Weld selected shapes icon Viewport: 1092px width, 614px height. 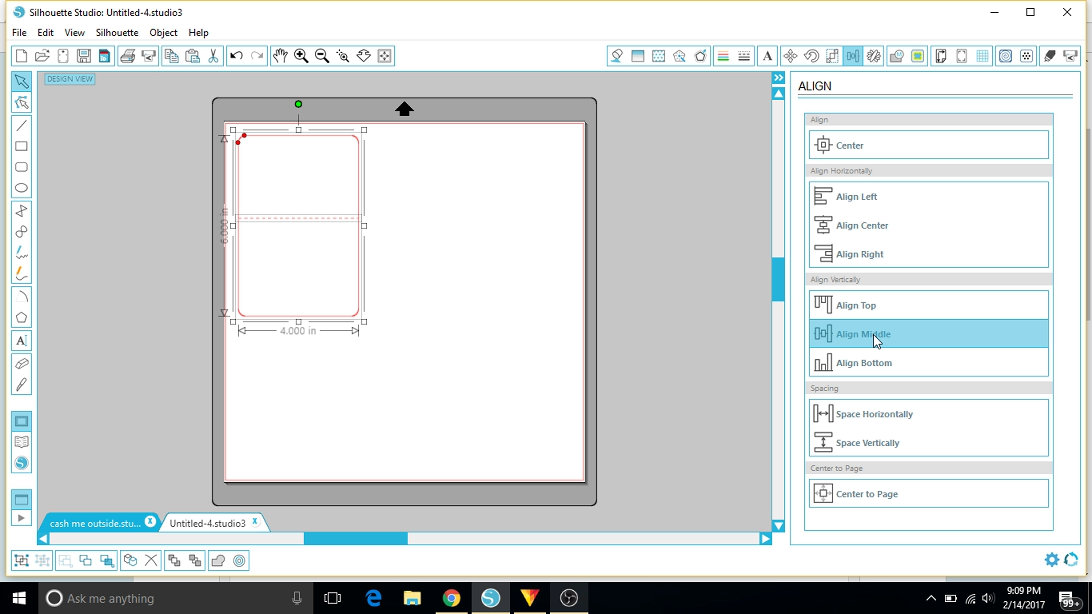218,560
